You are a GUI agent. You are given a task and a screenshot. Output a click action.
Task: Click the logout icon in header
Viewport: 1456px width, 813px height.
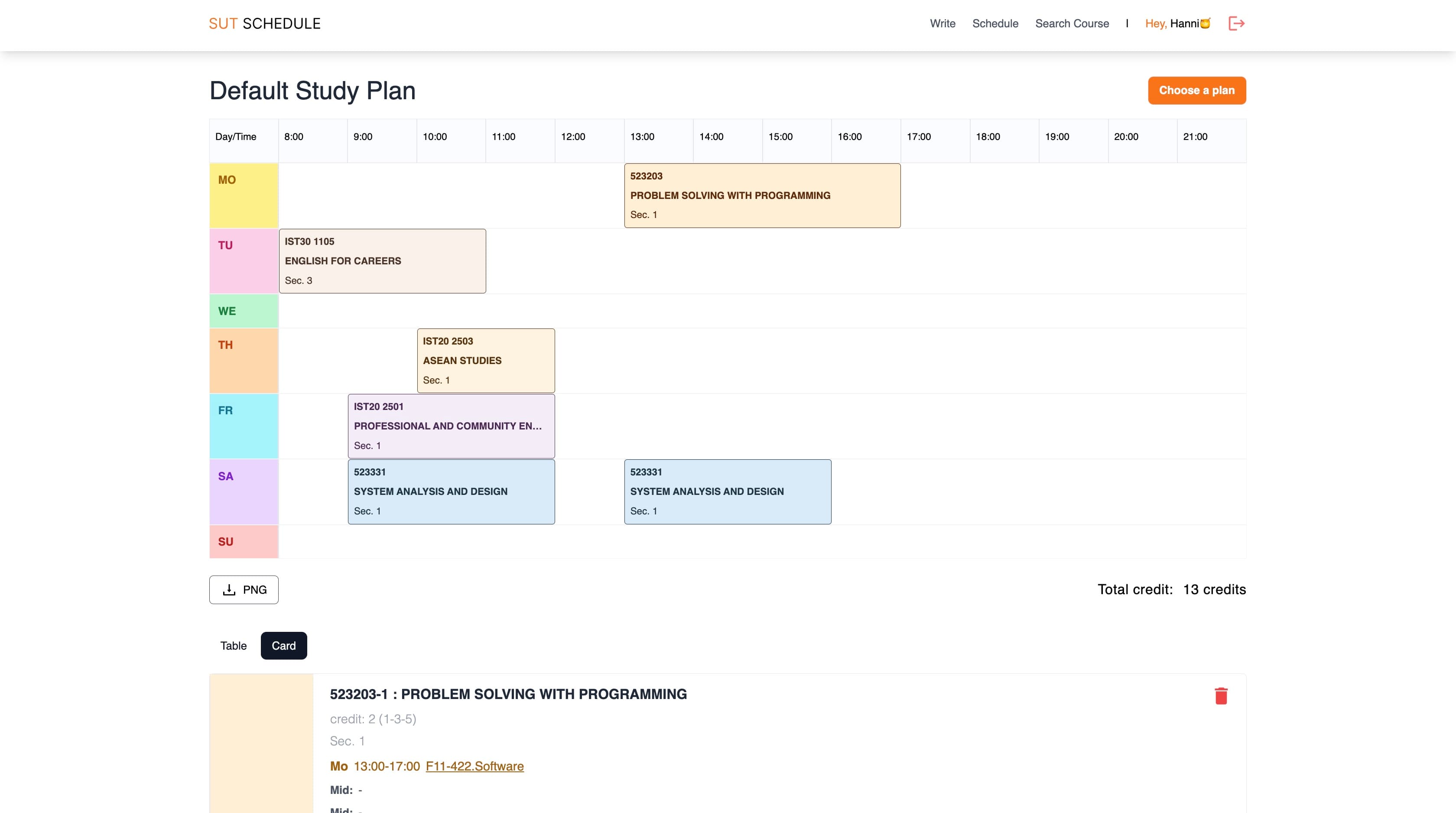[1236, 23]
